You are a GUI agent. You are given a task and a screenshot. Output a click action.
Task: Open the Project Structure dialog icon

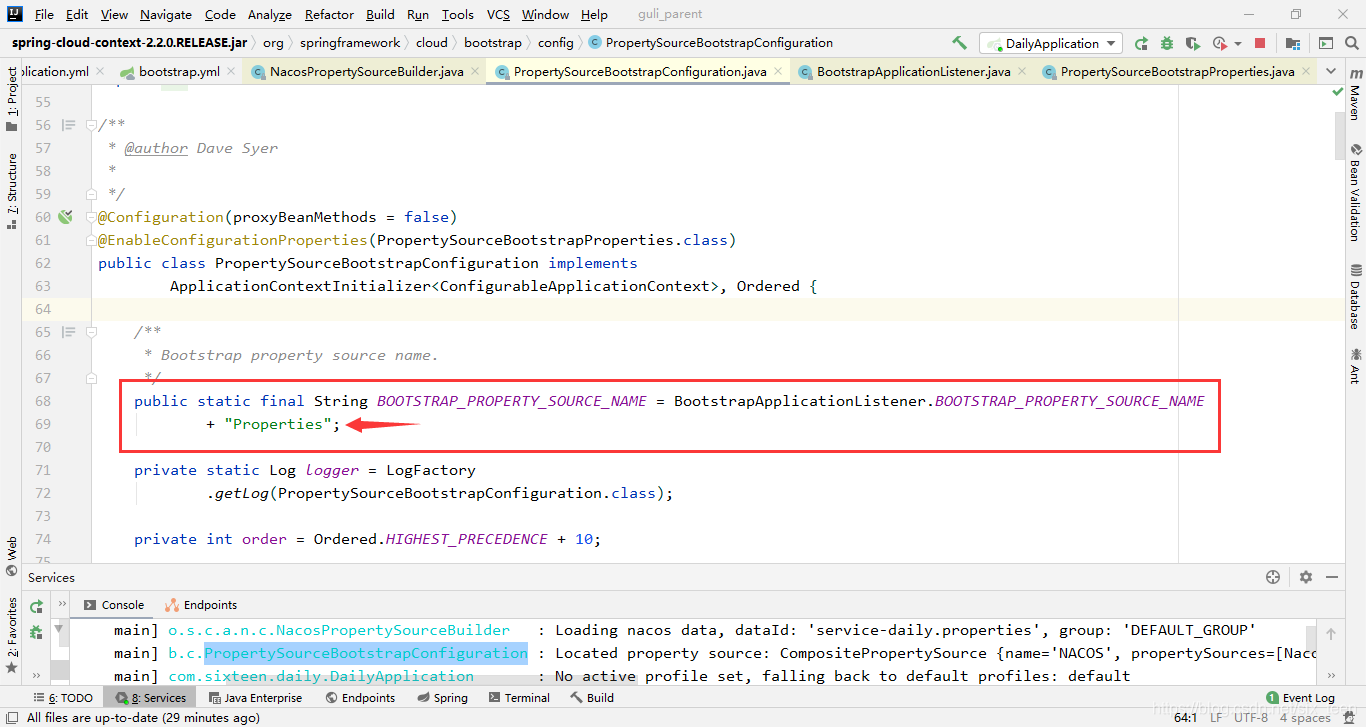click(x=1293, y=43)
